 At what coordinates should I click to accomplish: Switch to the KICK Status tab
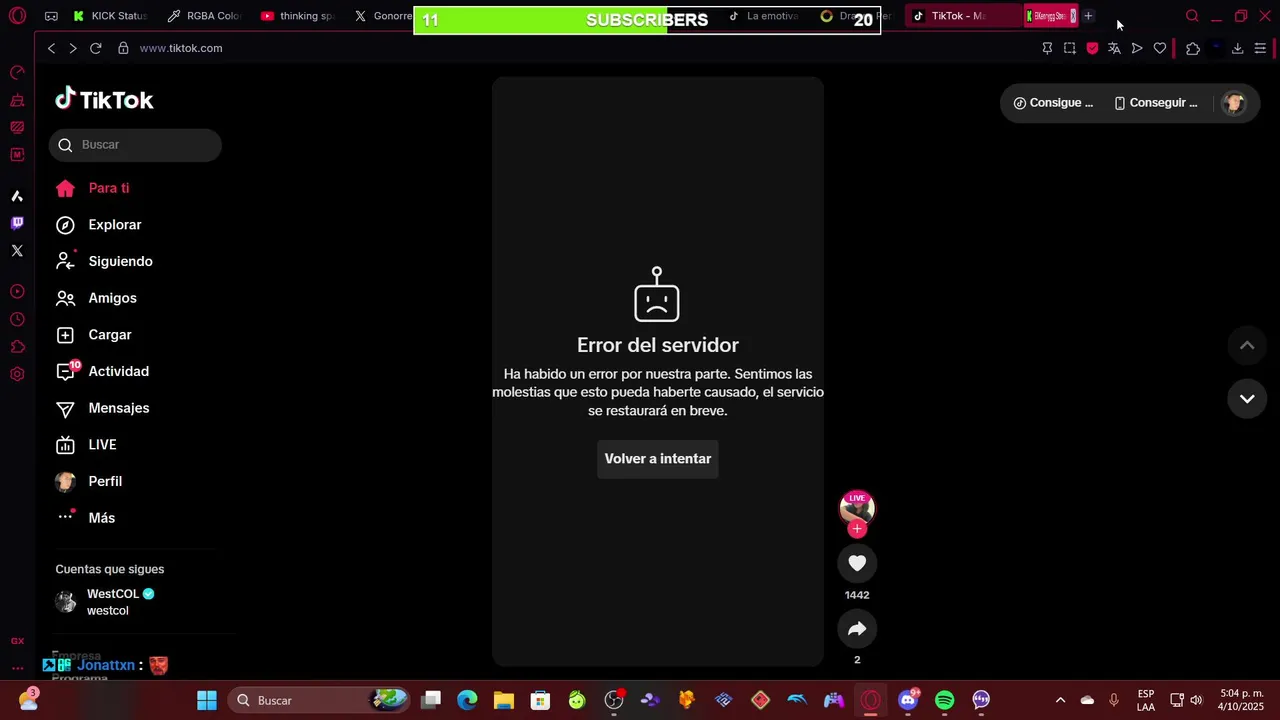[110, 16]
